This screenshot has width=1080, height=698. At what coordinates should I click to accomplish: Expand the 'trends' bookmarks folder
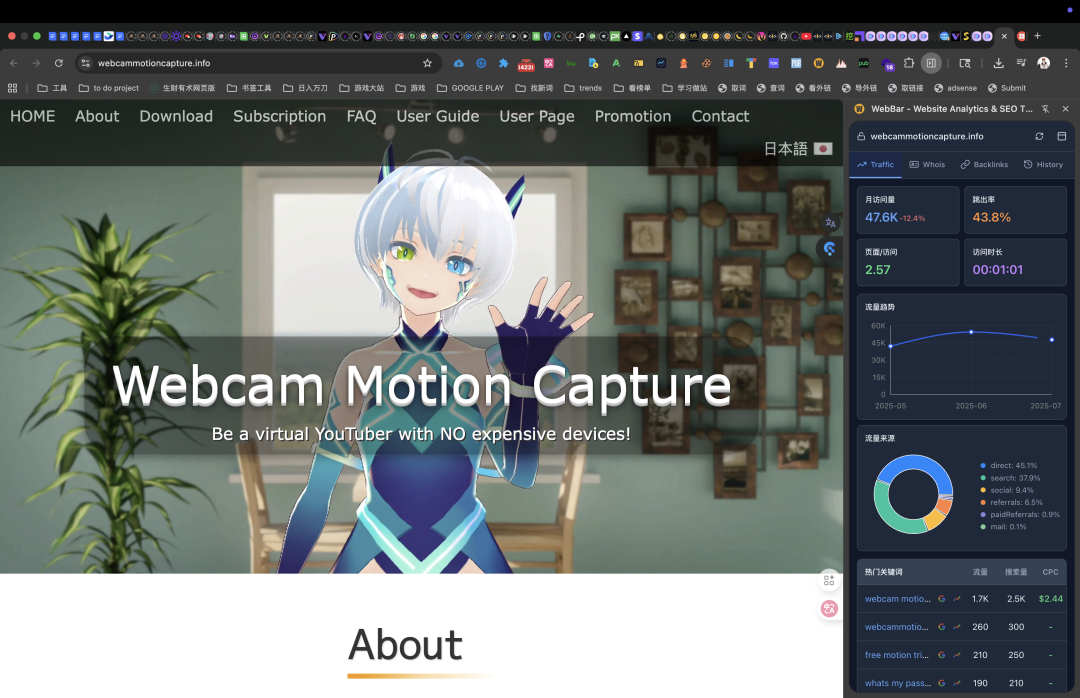pos(583,88)
